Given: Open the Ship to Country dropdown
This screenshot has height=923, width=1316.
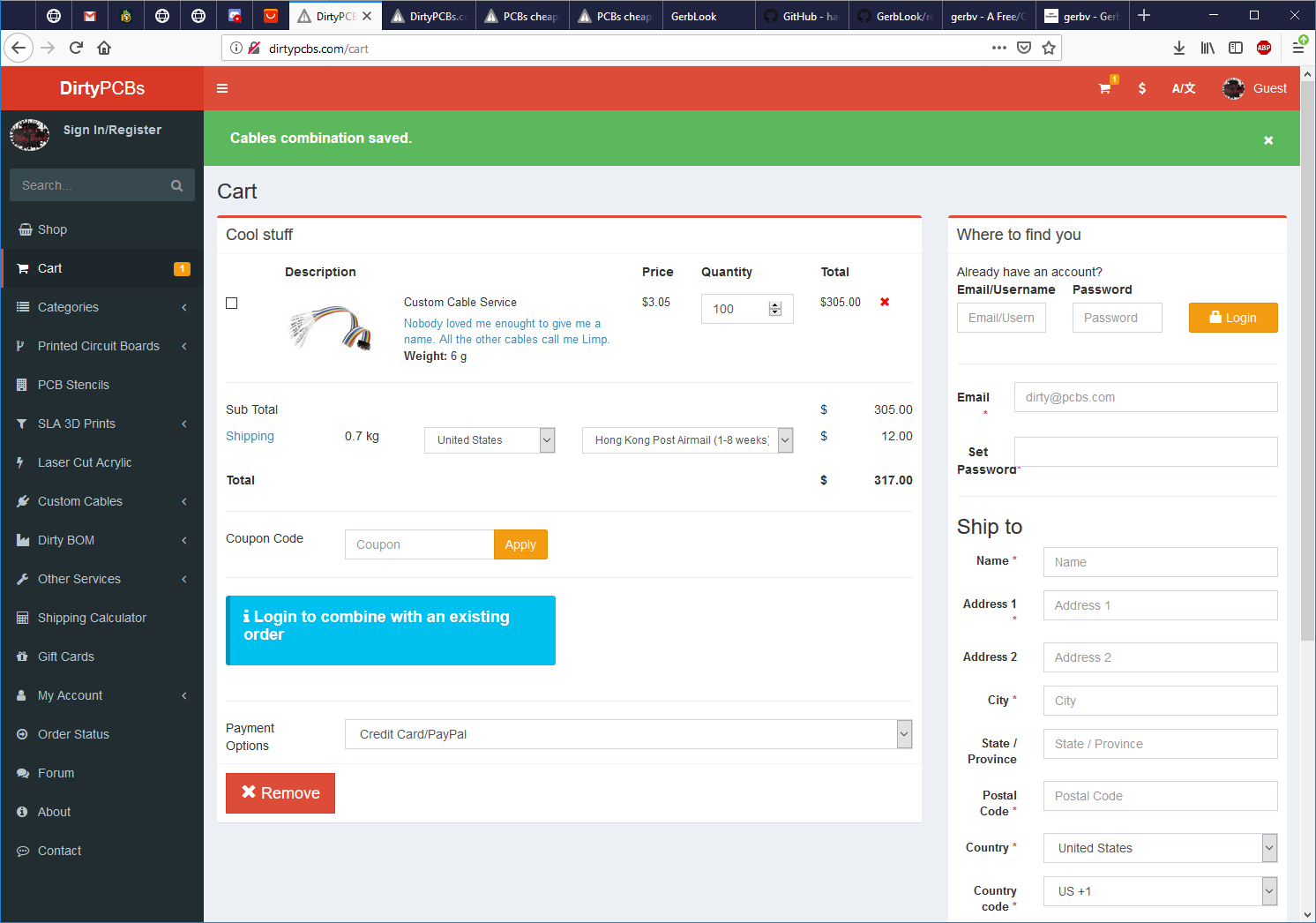Looking at the screenshot, I should pyautogui.click(x=1161, y=848).
